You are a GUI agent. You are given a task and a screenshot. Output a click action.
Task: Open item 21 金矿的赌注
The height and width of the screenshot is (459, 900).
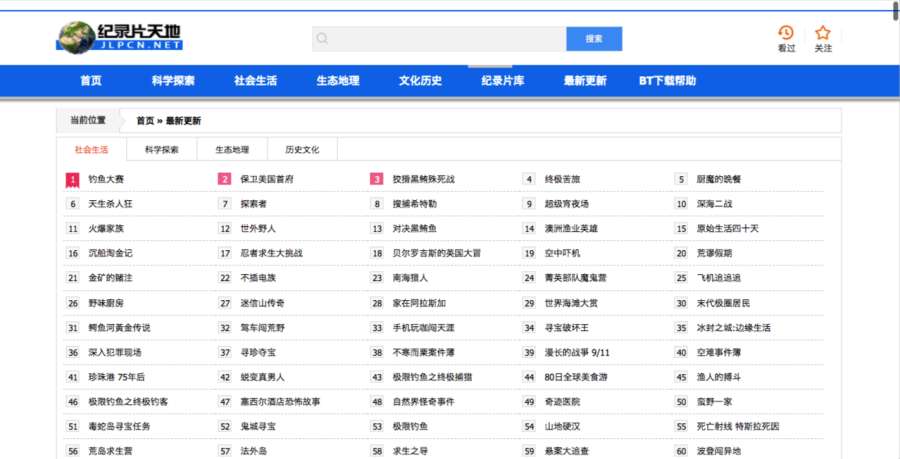110,278
